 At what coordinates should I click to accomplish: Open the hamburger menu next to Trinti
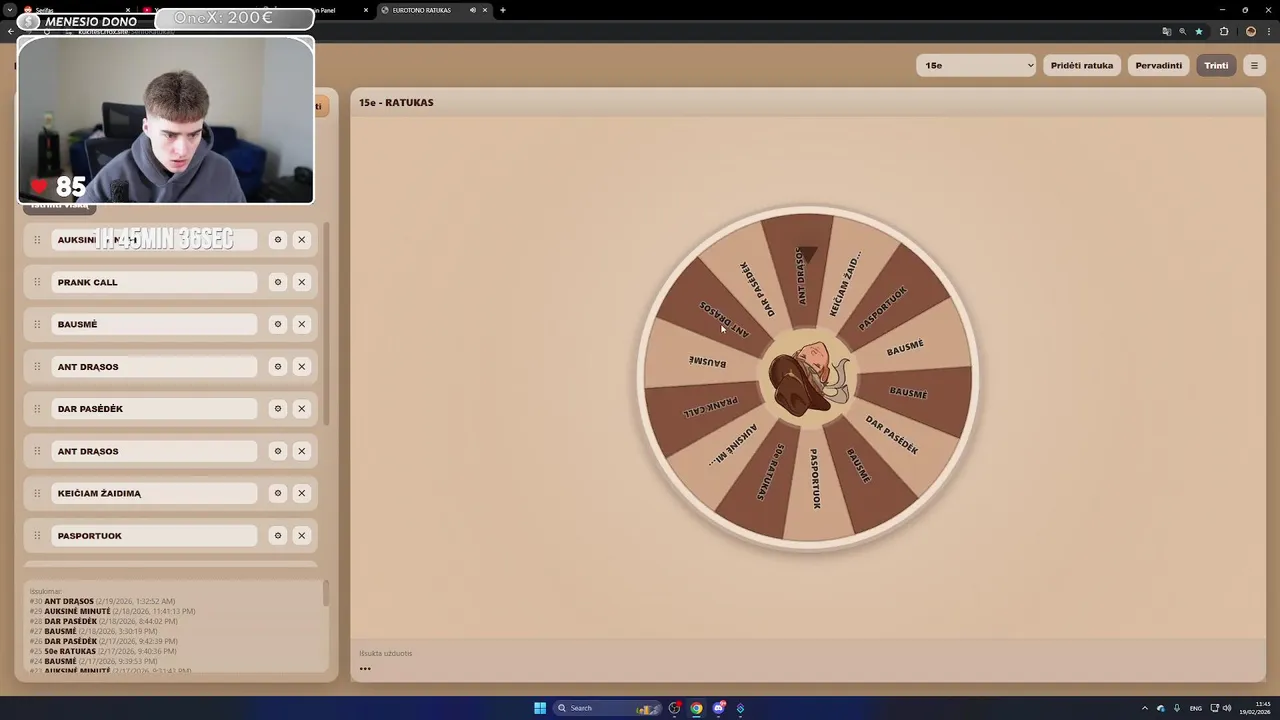(1254, 65)
